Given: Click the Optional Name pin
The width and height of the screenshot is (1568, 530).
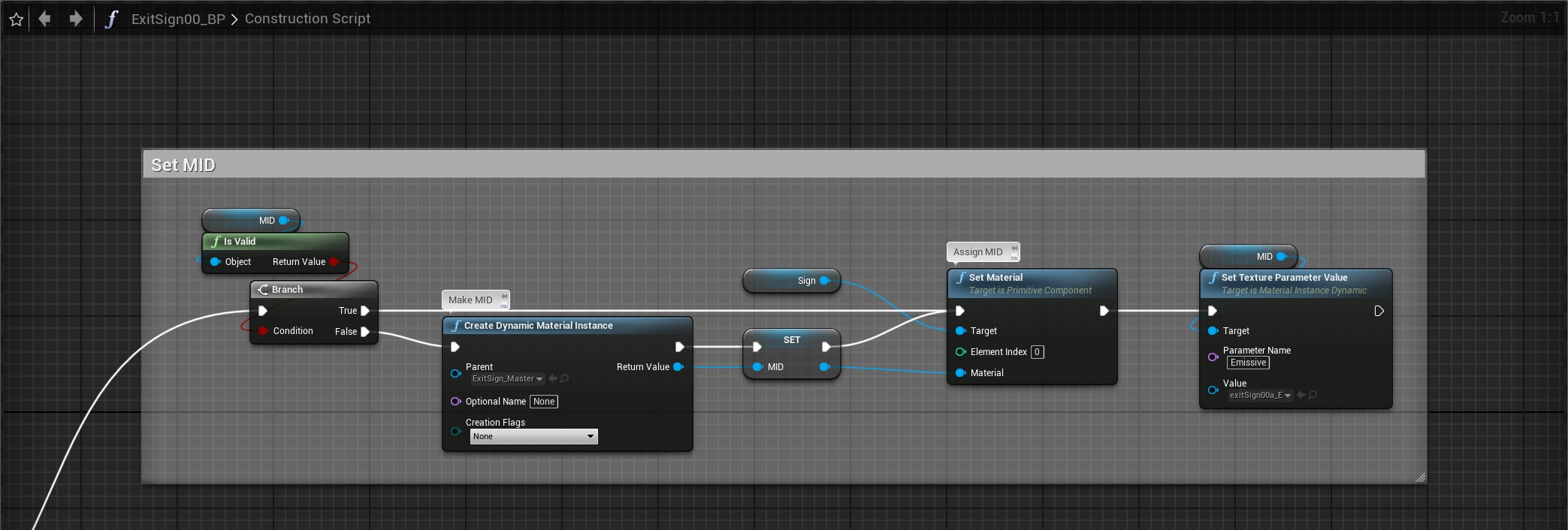Looking at the screenshot, I should pyautogui.click(x=455, y=402).
